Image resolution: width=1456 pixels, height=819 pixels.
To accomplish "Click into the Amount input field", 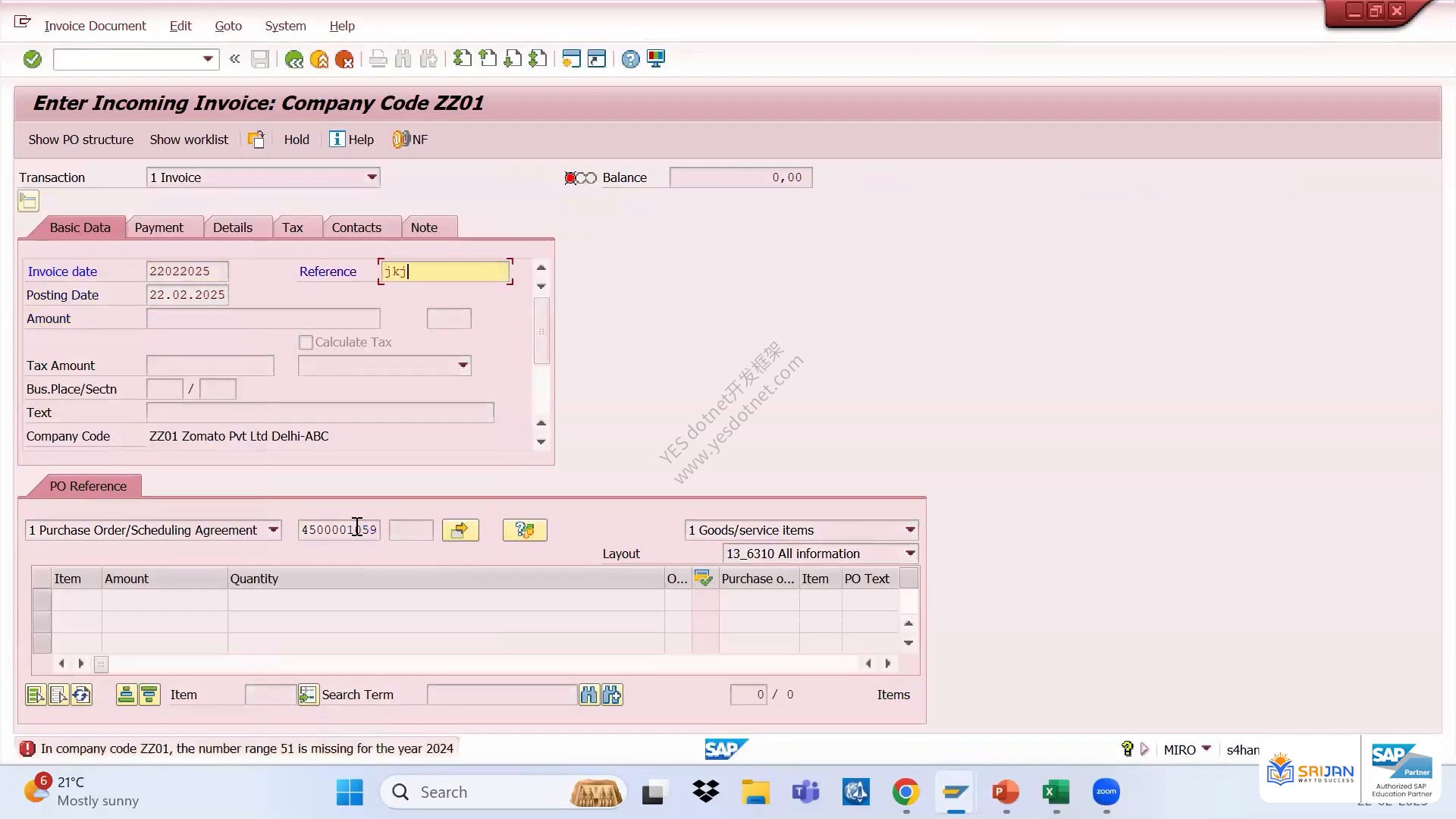I will 263,318.
